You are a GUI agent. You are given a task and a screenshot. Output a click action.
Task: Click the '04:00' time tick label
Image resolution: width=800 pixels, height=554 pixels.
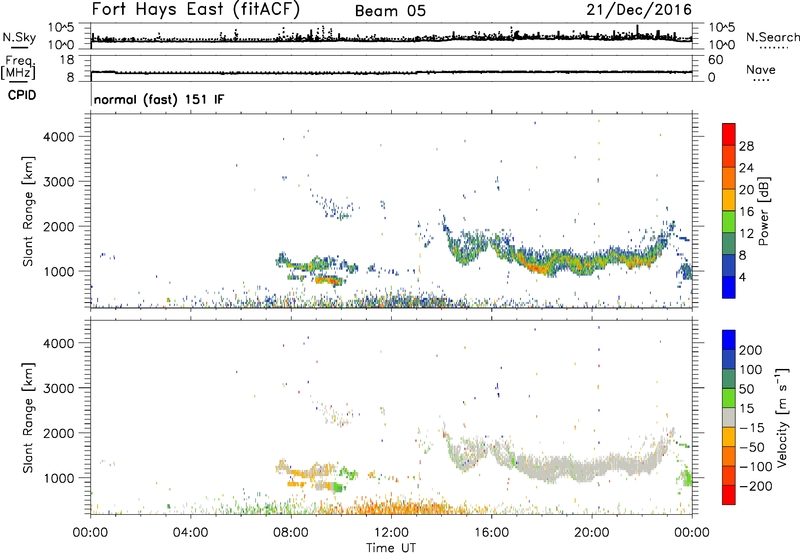point(190,533)
